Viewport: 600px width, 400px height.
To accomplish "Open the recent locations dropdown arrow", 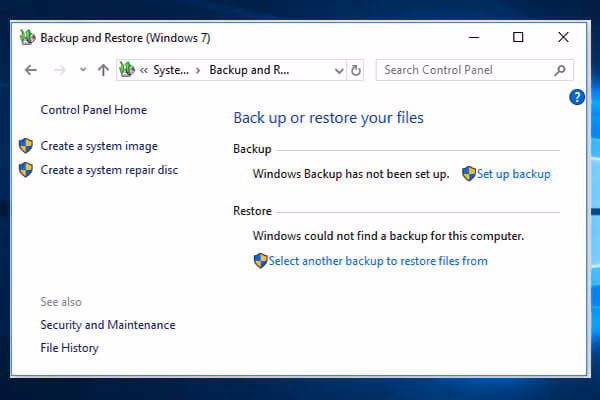I will click(x=82, y=70).
